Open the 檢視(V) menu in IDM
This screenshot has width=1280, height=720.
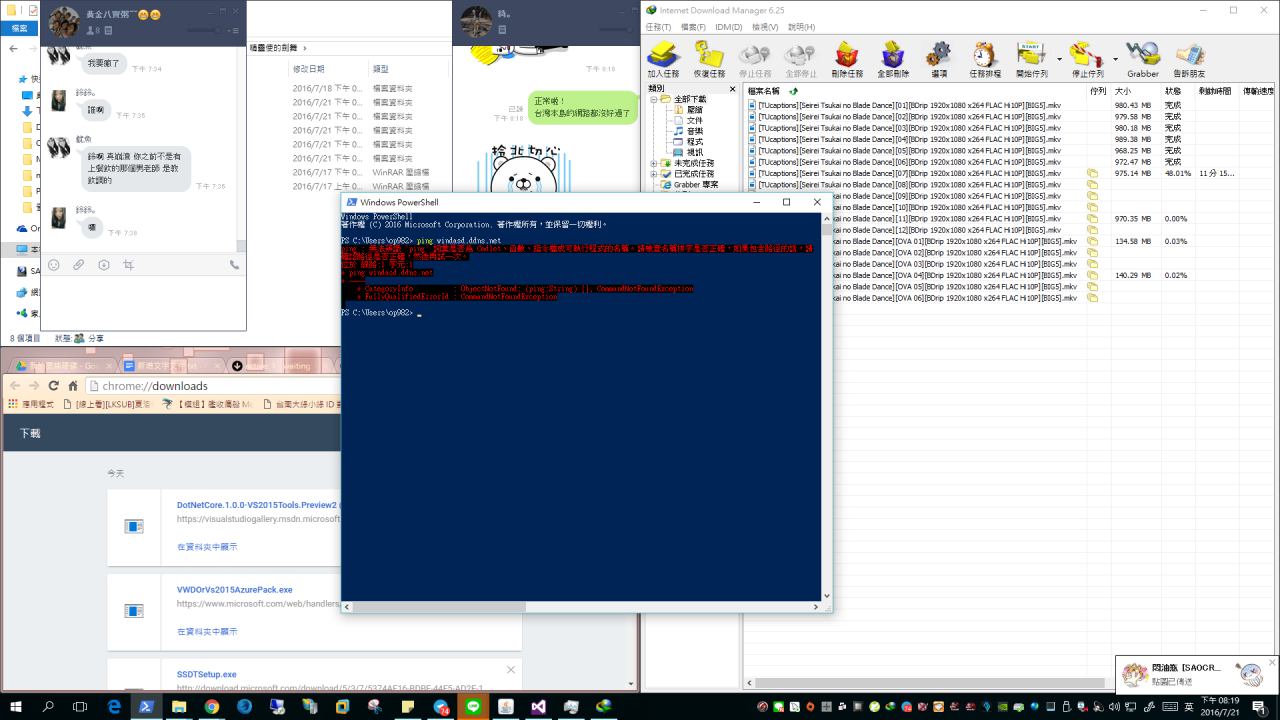pos(765,27)
